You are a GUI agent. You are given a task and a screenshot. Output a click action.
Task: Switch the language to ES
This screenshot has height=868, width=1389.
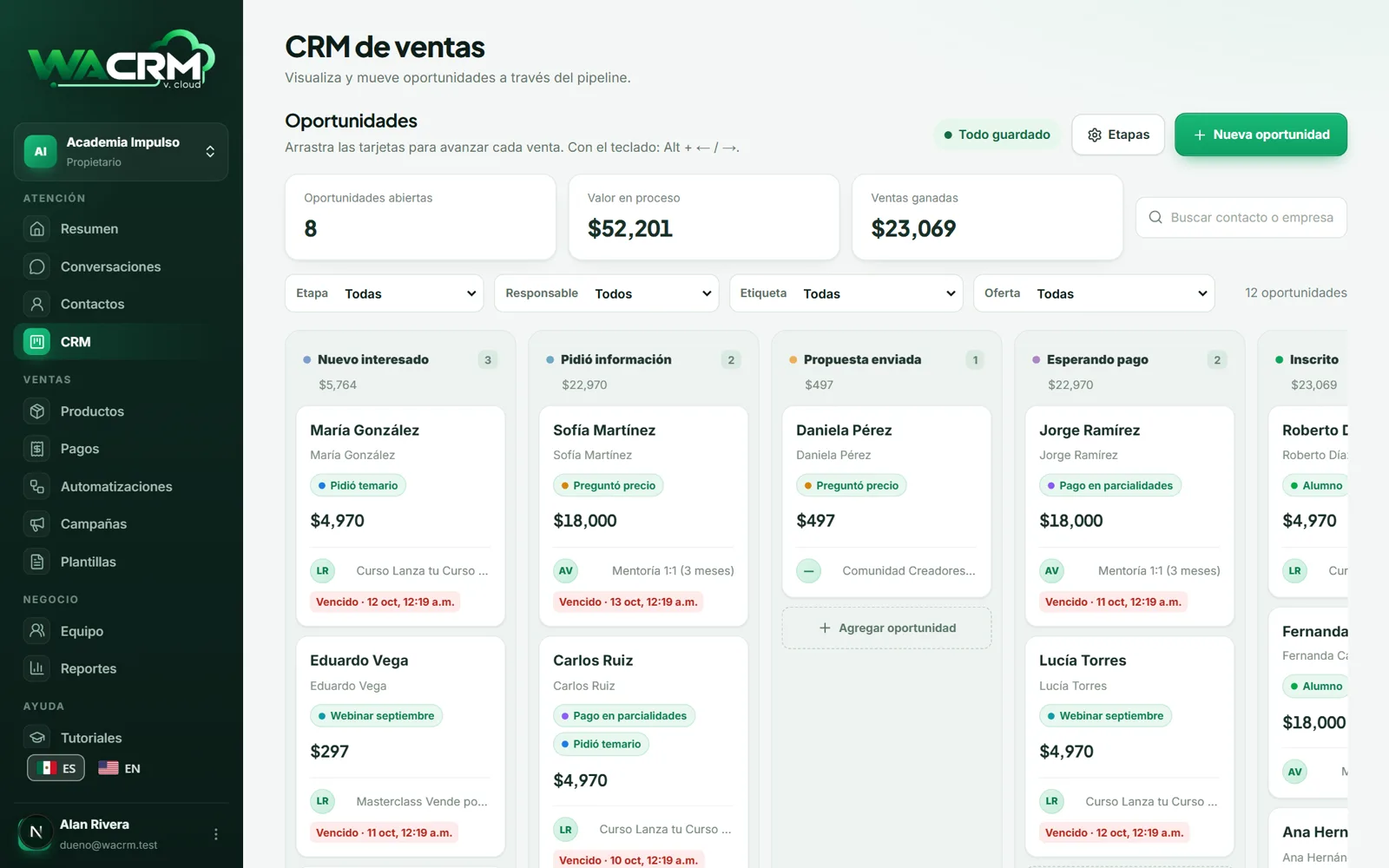(x=56, y=768)
